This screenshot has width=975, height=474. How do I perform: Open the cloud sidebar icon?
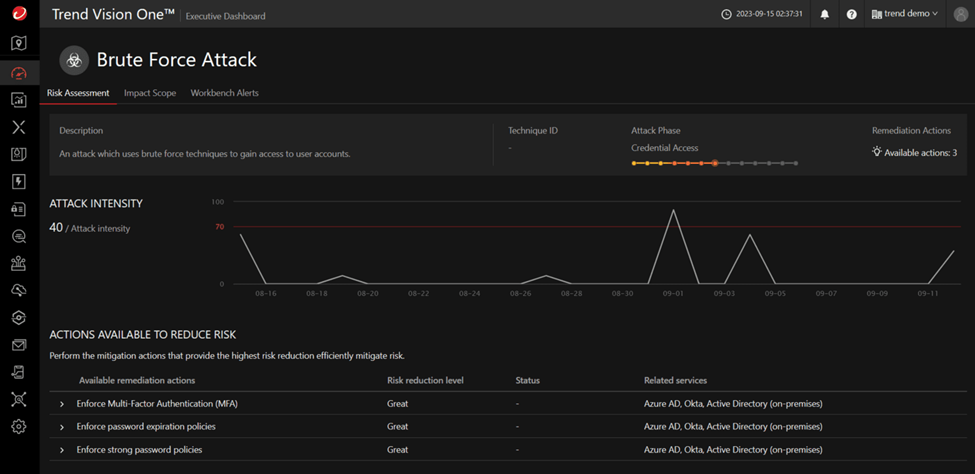19,290
